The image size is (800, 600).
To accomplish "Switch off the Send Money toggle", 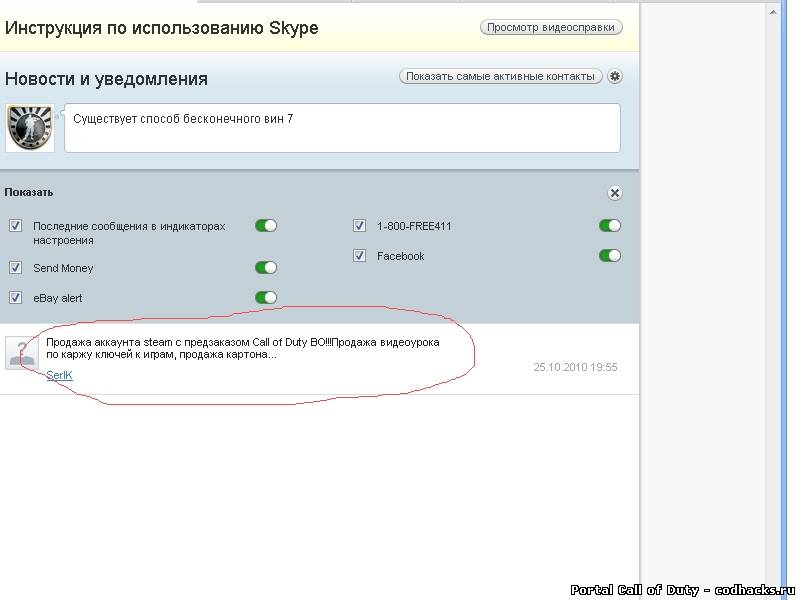I will point(266,267).
